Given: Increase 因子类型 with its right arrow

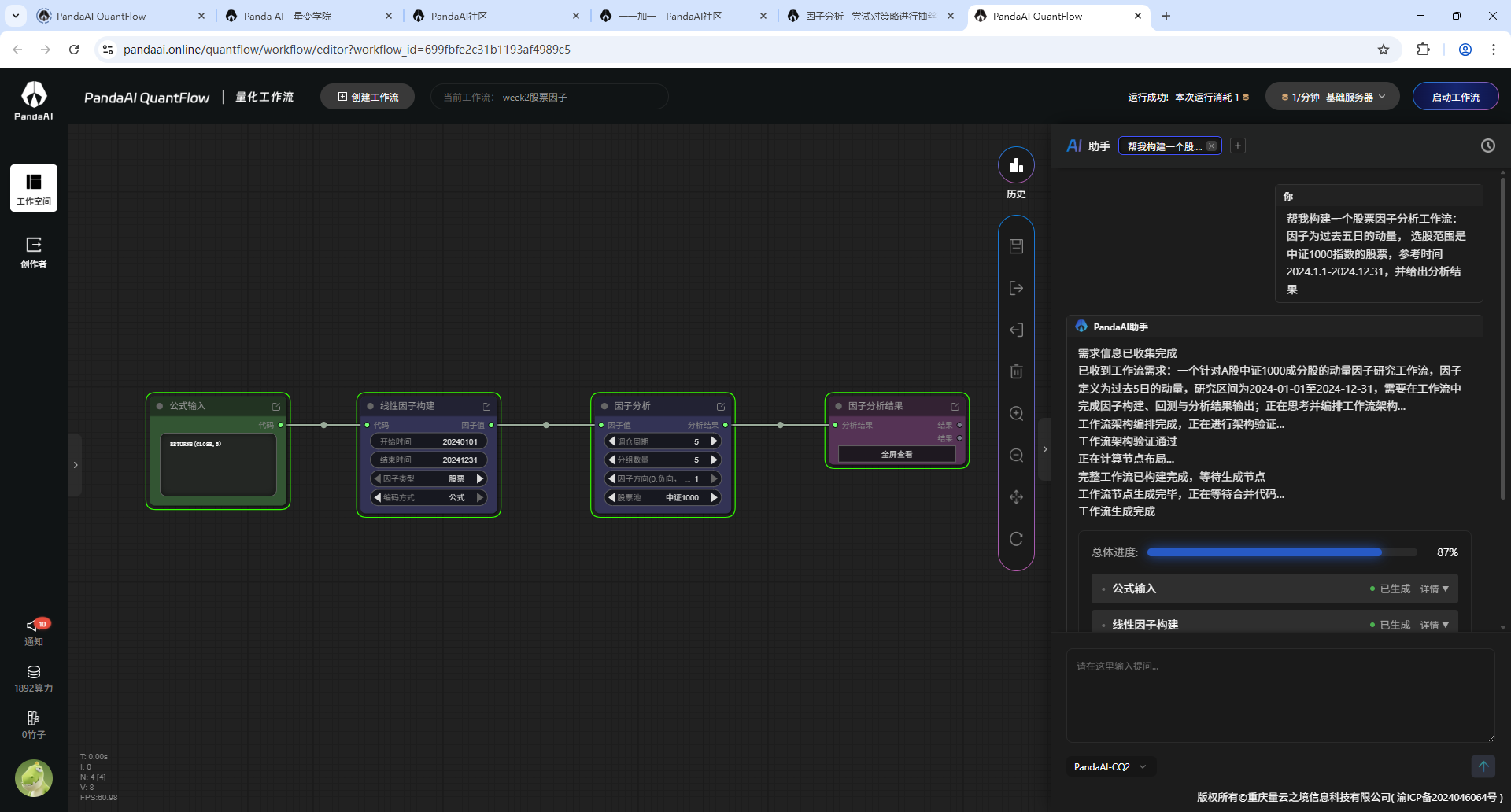Looking at the screenshot, I should pyautogui.click(x=479, y=478).
